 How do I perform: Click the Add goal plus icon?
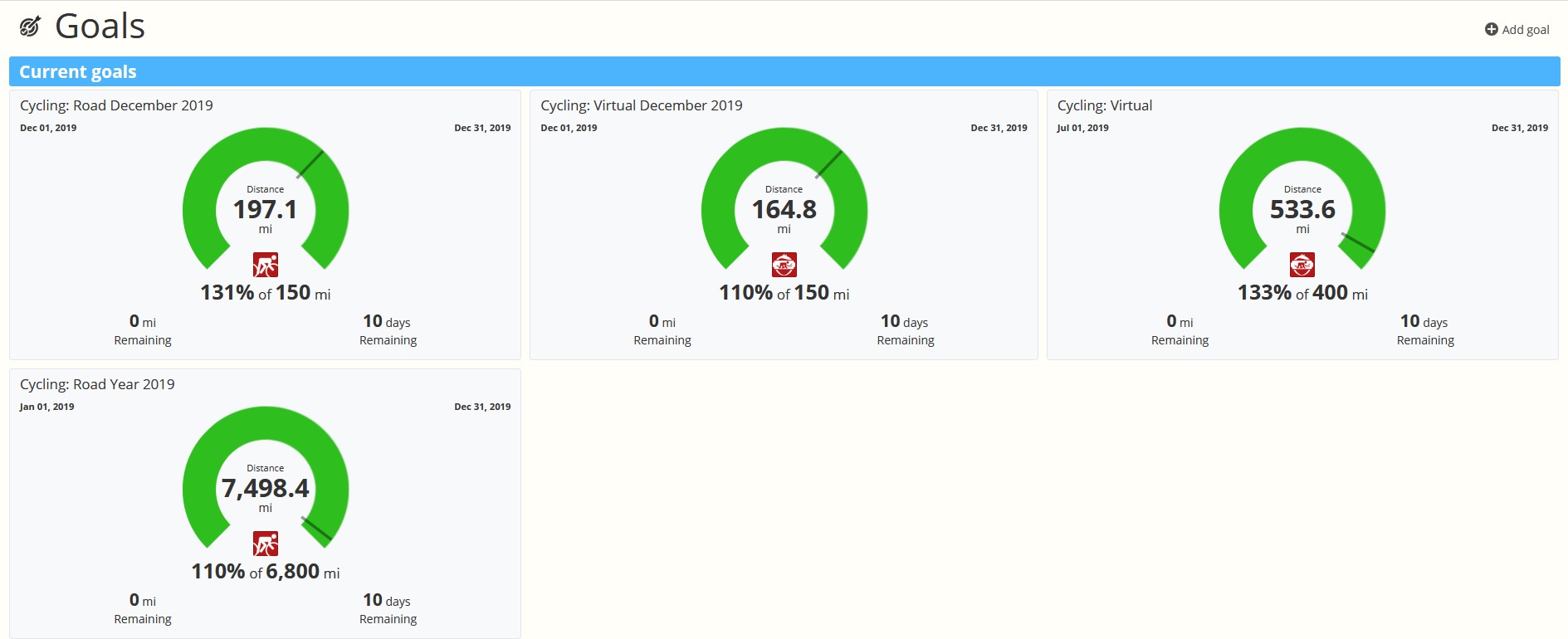tap(1491, 29)
